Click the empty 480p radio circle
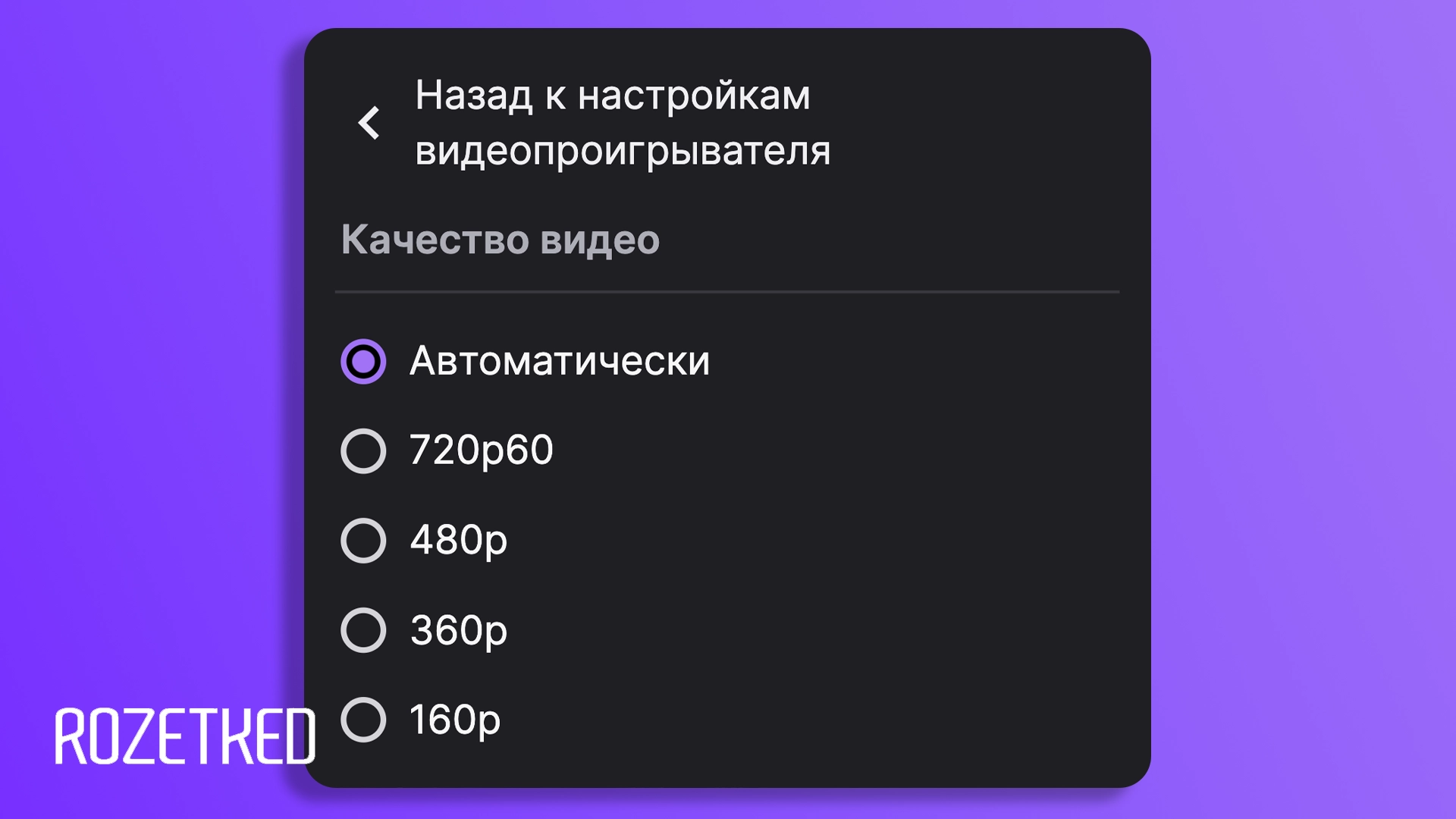1456x819 pixels. pos(365,540)
